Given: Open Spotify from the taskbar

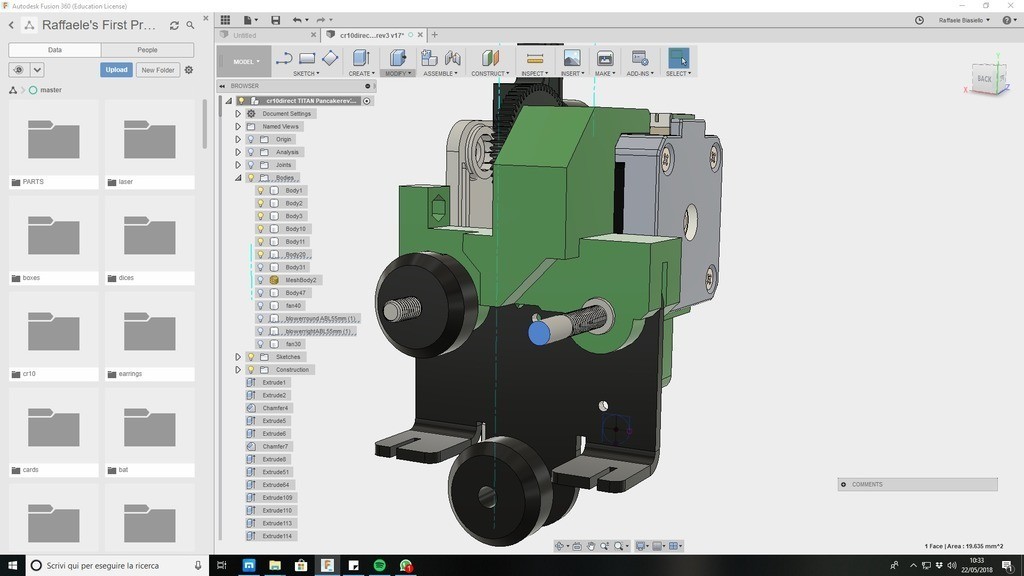Looking at the screenshot, I should [379, 566].
